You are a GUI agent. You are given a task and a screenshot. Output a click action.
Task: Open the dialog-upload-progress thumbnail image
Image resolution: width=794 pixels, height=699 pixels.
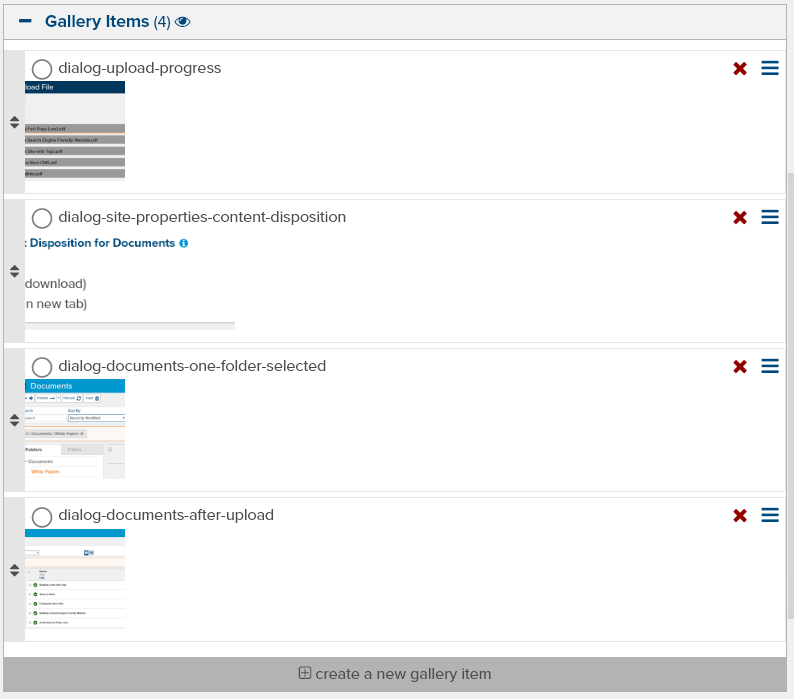(x=75, y=131)
